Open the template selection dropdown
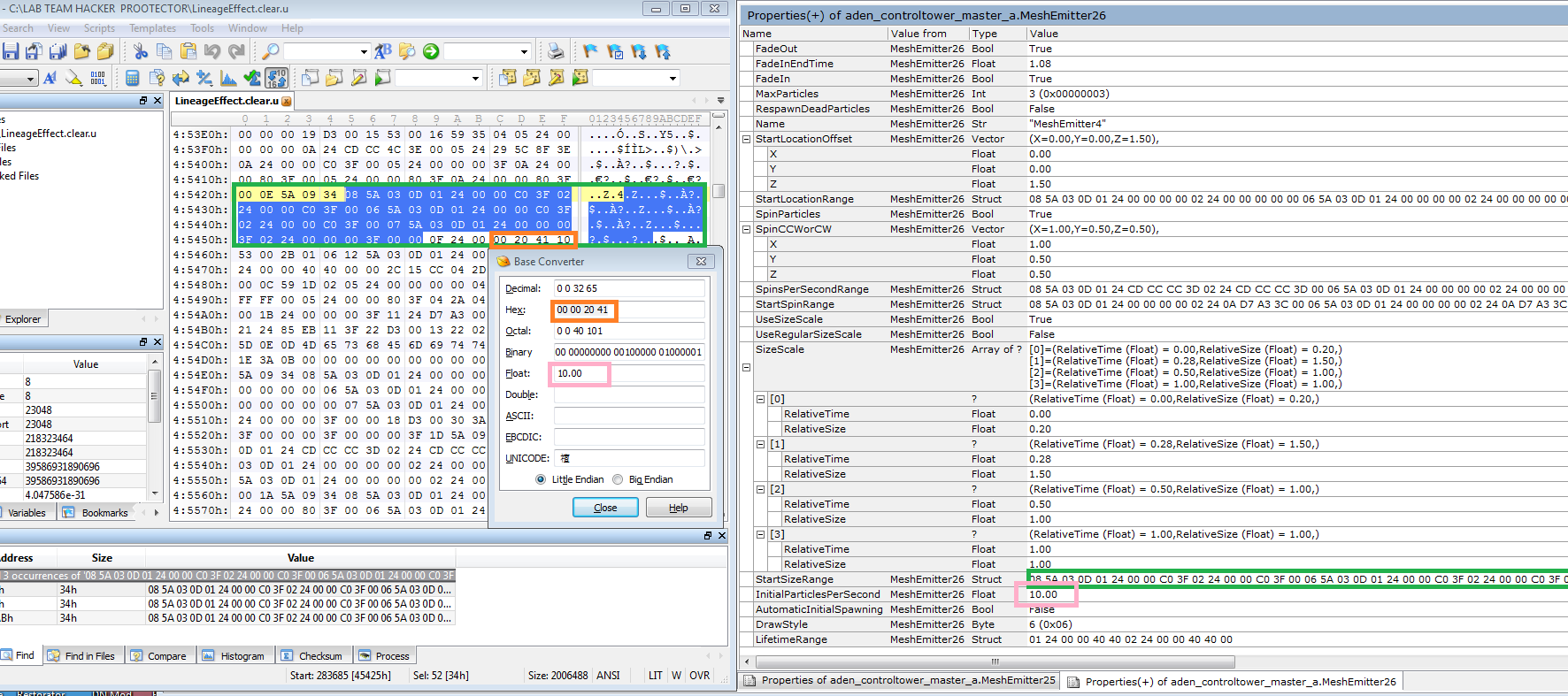This screenshot has width=1568, height=696. [673, 78]
